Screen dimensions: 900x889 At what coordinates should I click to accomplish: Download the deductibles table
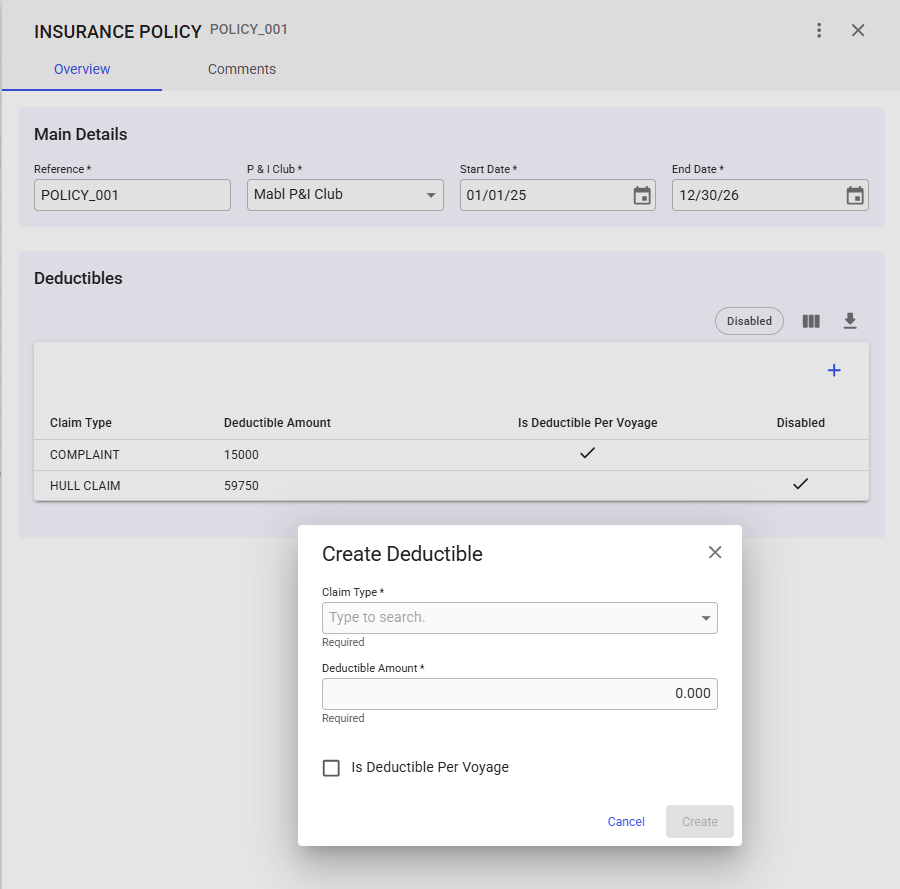pyautogui.click(x=850, y=321)
